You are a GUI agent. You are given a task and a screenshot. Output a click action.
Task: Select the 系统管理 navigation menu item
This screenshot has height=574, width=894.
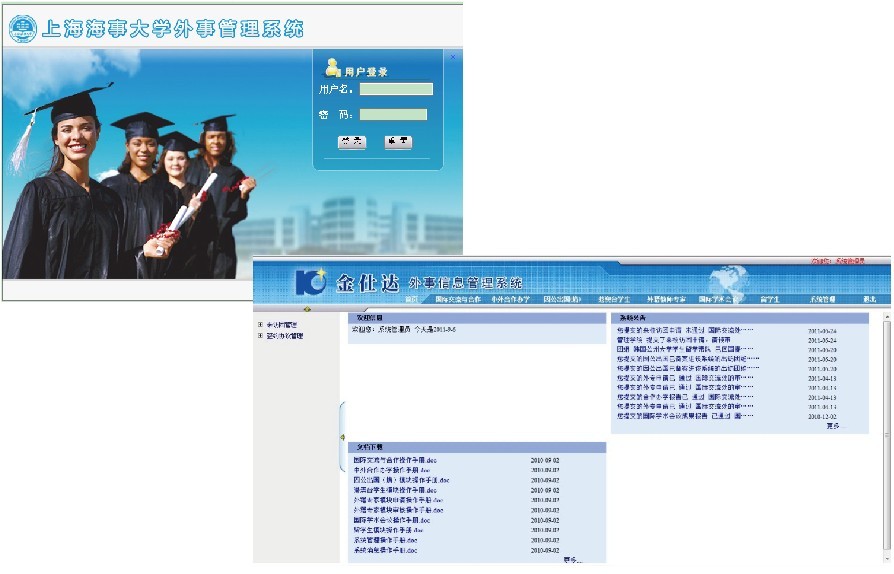tap(822, 299)
